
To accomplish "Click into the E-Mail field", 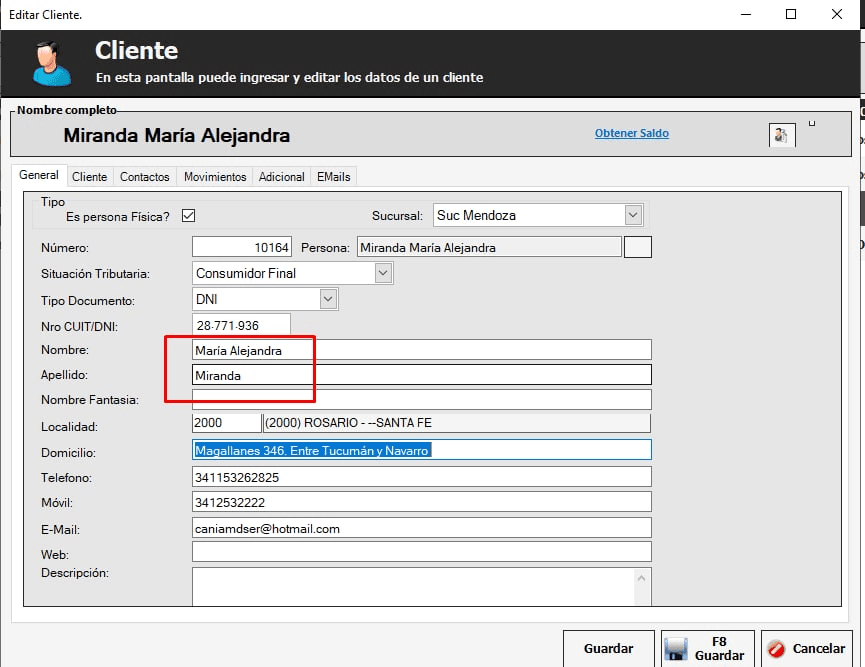I will (420, 528).
